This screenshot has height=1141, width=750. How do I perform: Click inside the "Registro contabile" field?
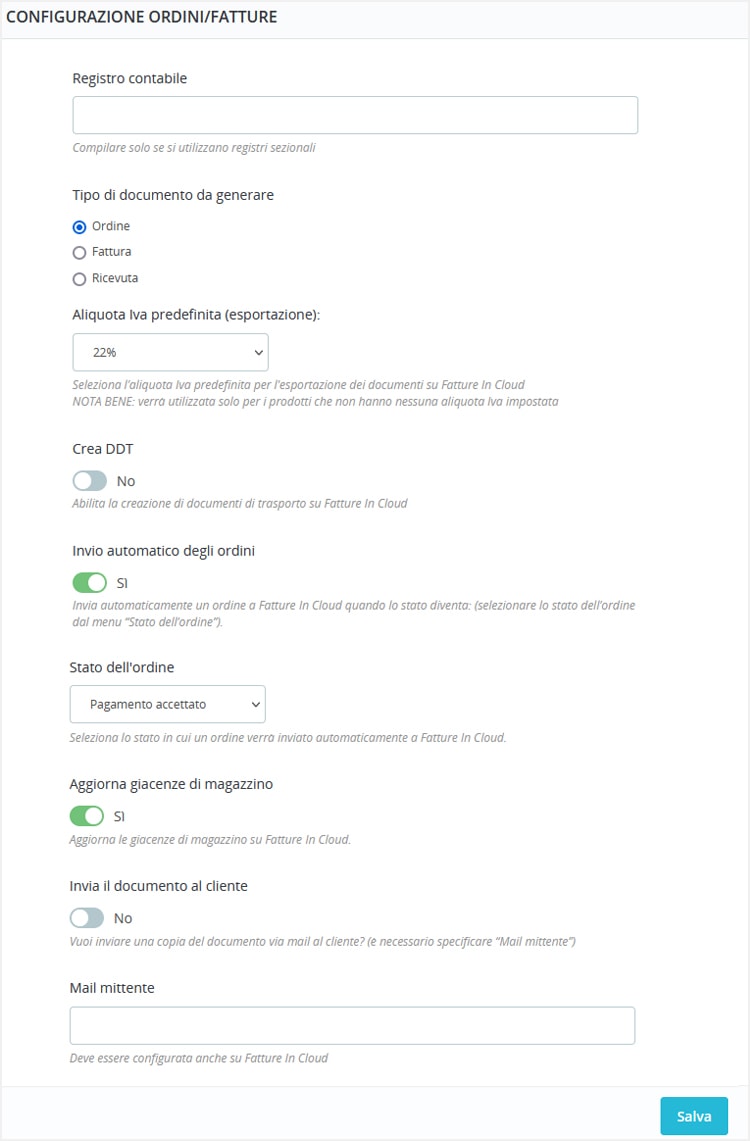[x=354, y=114]
